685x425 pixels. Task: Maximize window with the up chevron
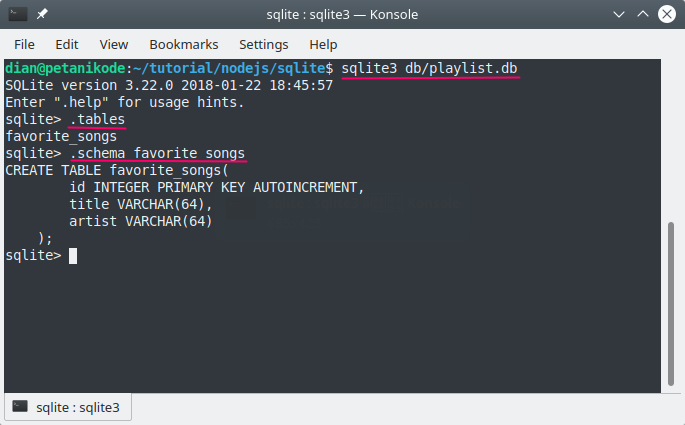[643, 14]
